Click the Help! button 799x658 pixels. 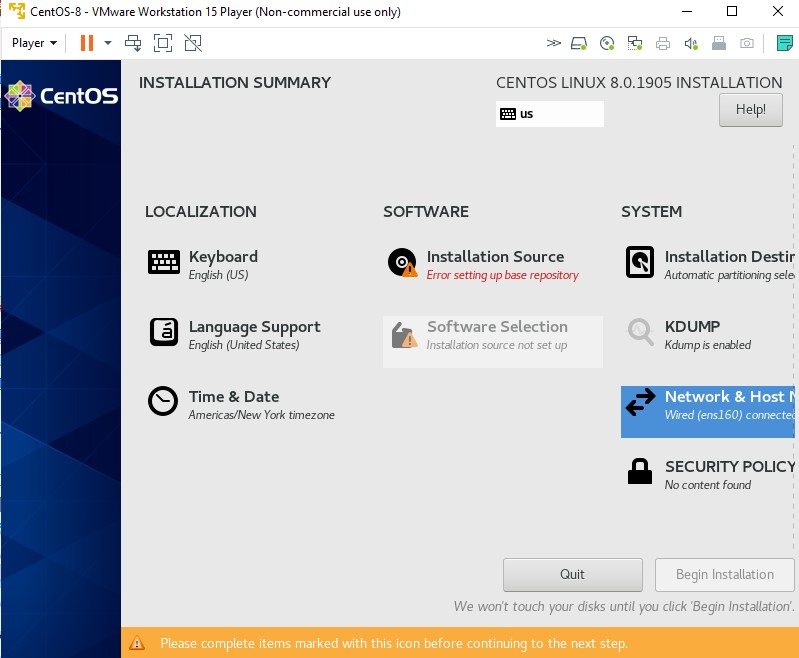(751, 110)
